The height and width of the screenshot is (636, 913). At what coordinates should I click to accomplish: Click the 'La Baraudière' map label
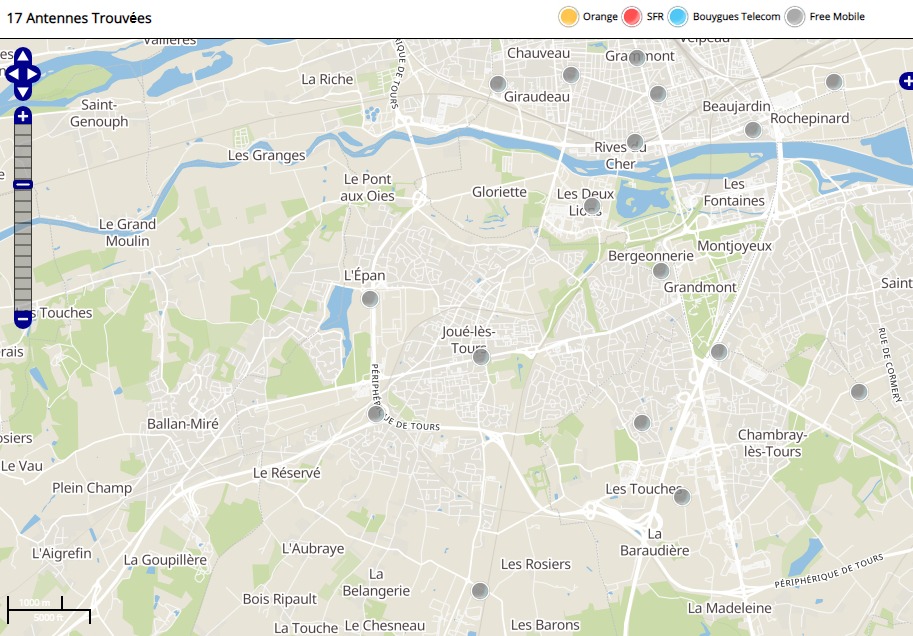654,542
